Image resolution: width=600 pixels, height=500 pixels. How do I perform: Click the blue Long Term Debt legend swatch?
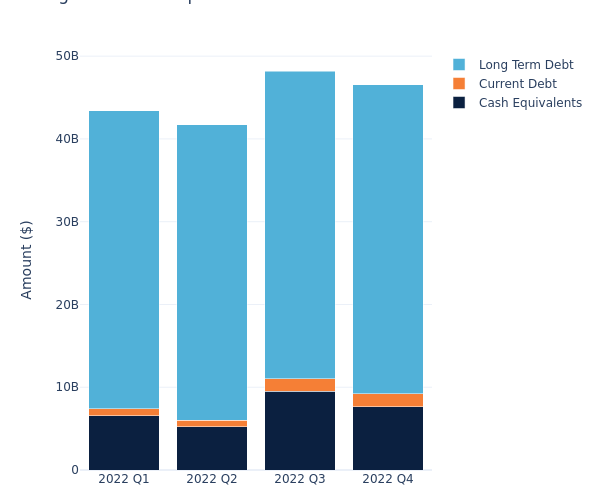(459, 65)
